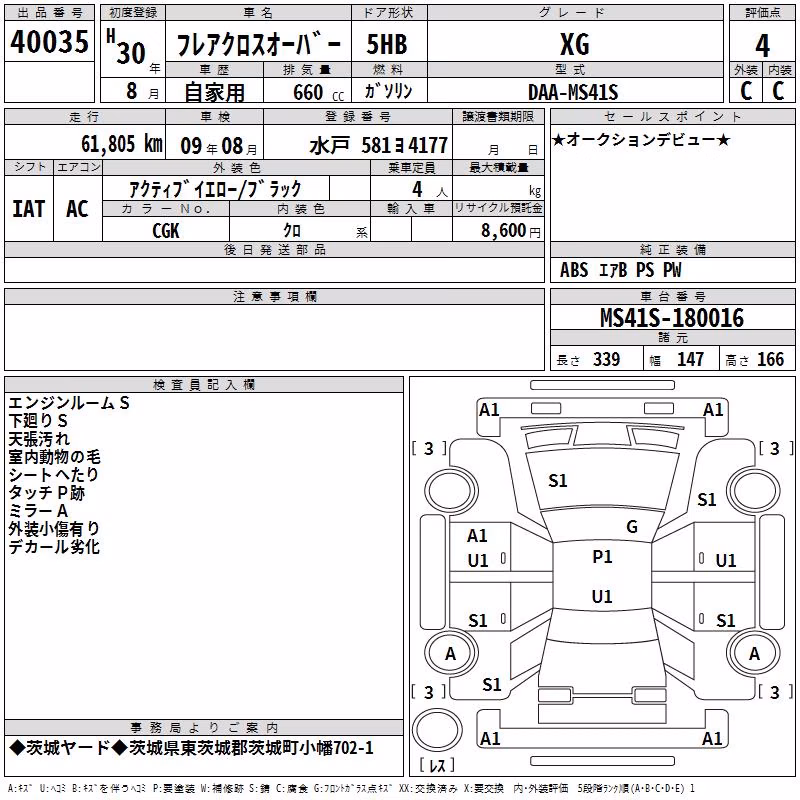Select the P1 mark on the roof diagram
This screenshot has width=800, height=800.
(602, 557)
